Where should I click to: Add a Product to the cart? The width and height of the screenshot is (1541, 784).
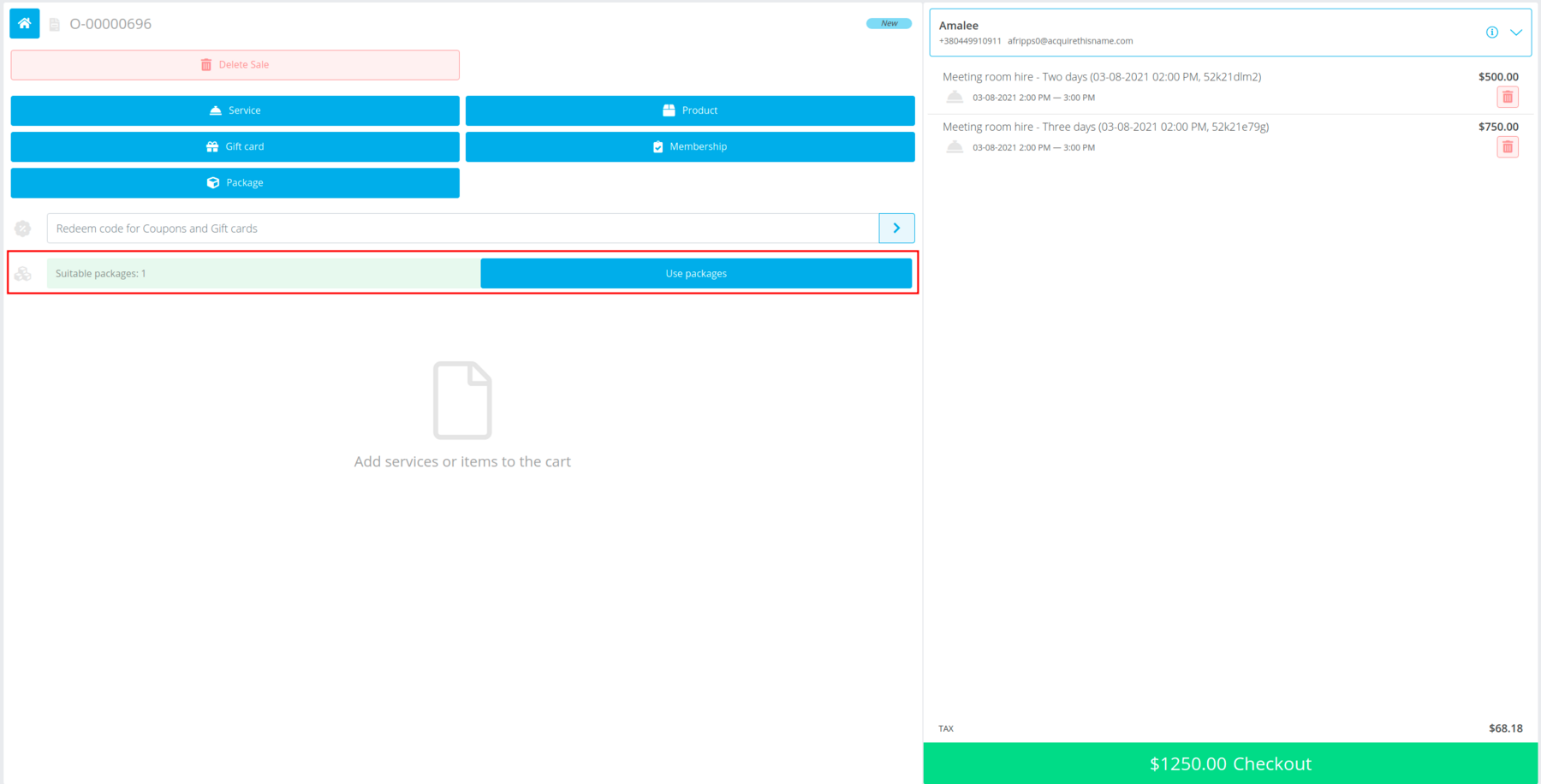pyautogui.click(x=689, y=110)
